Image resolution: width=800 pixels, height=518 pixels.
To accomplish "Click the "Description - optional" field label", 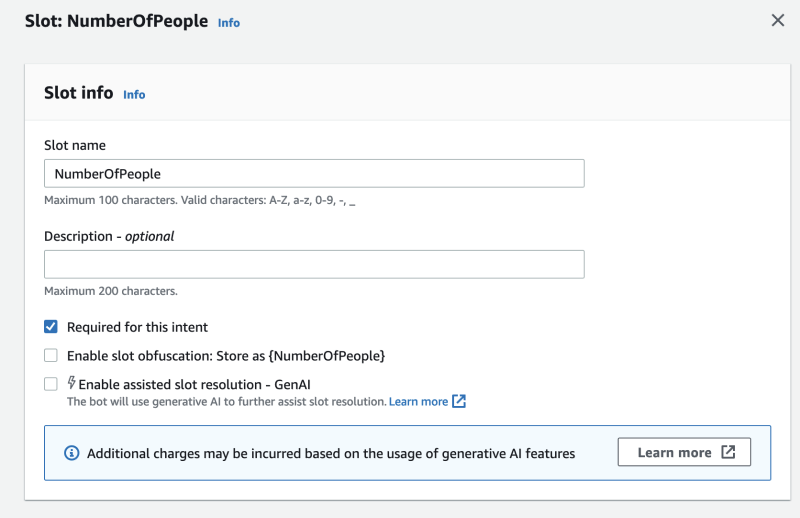I will coord(109,236).
